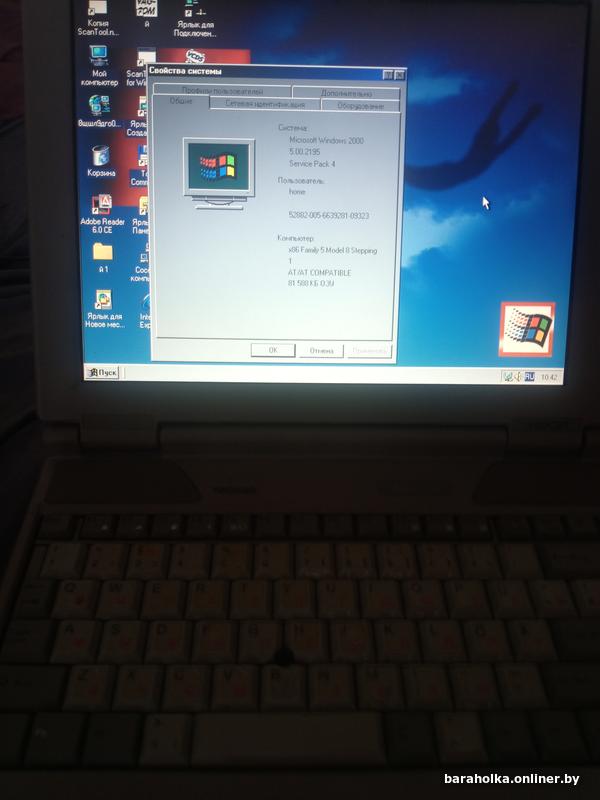Close the Свойства системы dialog

click(399, 75)
